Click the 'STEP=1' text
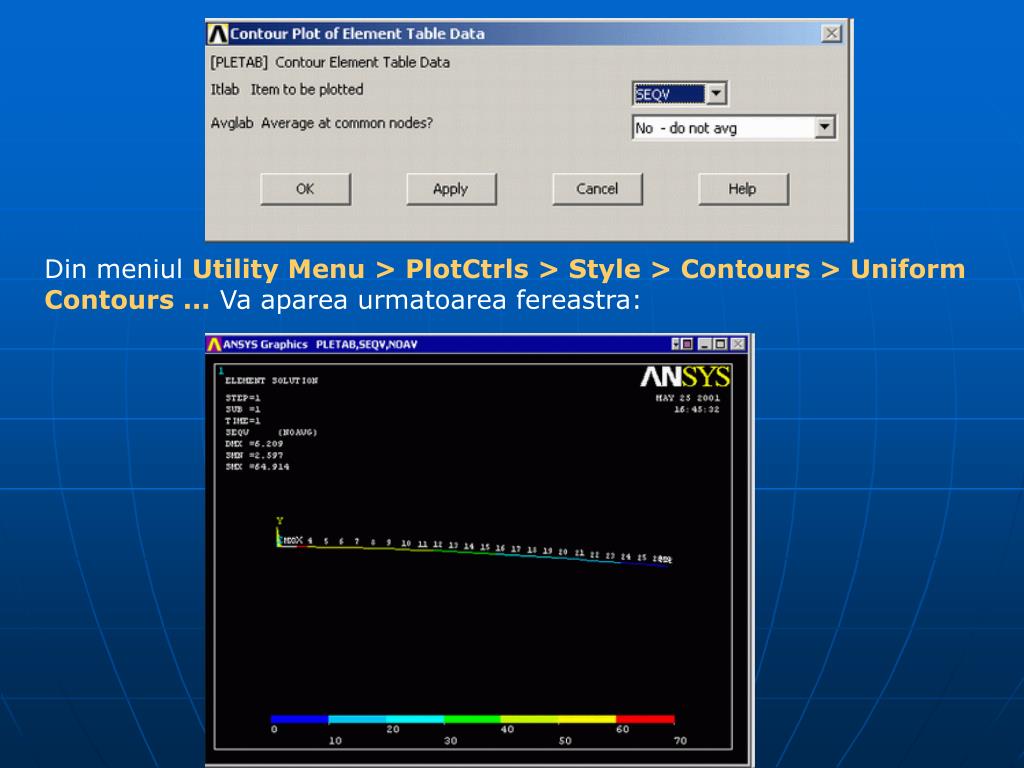The image size is (1024, 768). click(243, 398)
